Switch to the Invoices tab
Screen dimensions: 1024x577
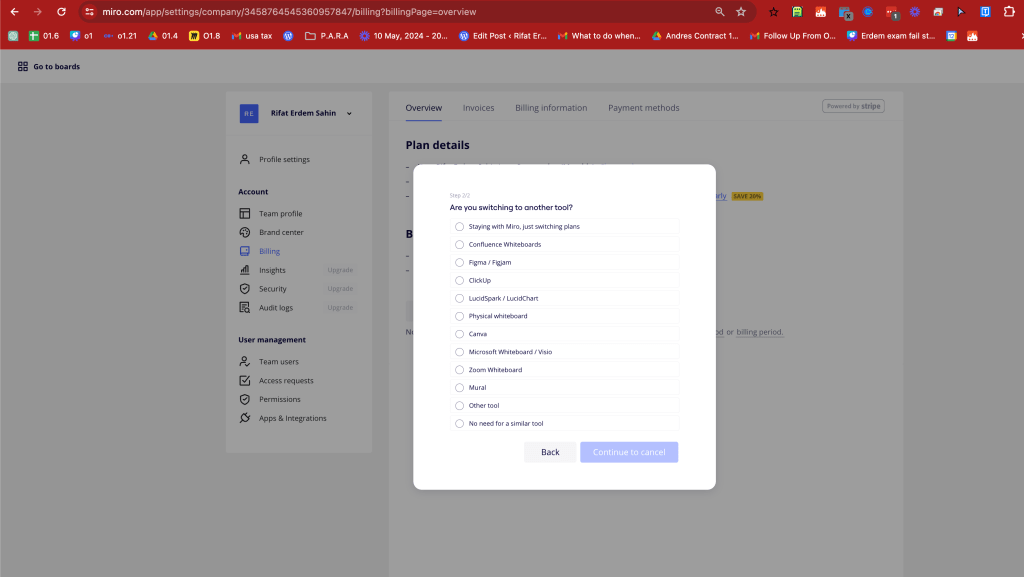tap(479, 108)
